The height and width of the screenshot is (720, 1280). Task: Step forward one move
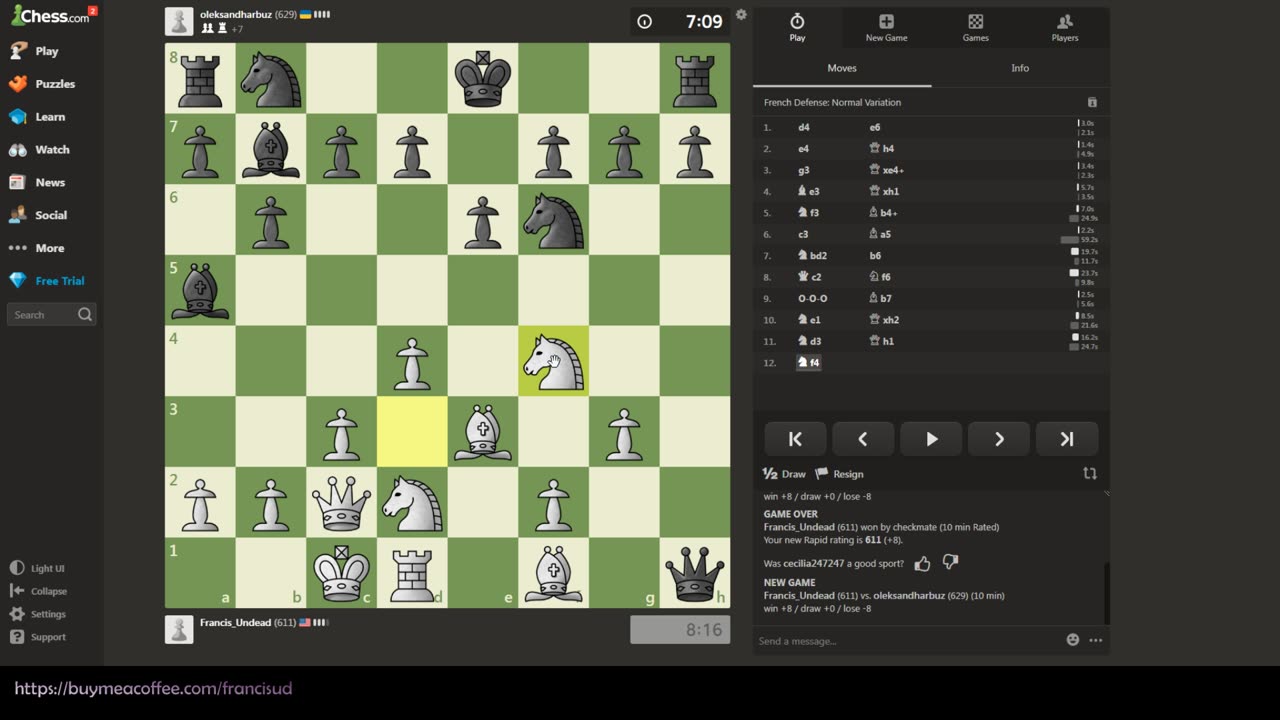pyautogui.click(x=999, y=439)
